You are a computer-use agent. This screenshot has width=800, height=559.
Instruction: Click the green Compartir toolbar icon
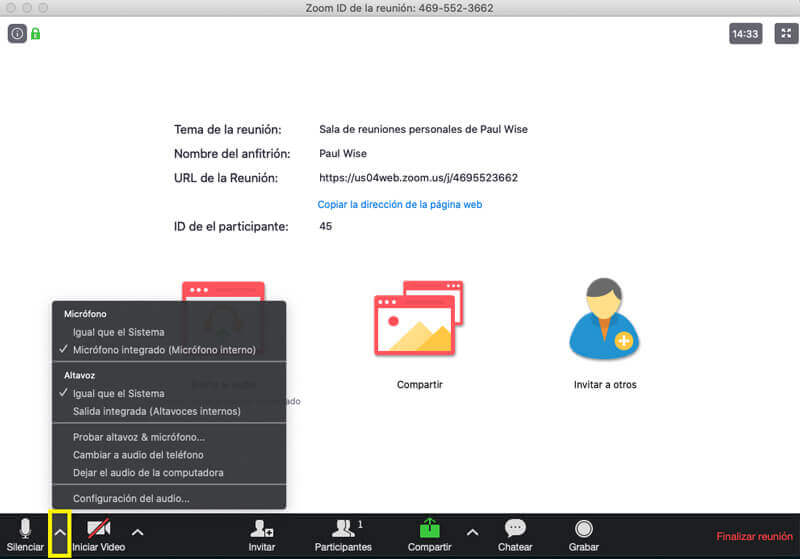(x=430, y=528)
